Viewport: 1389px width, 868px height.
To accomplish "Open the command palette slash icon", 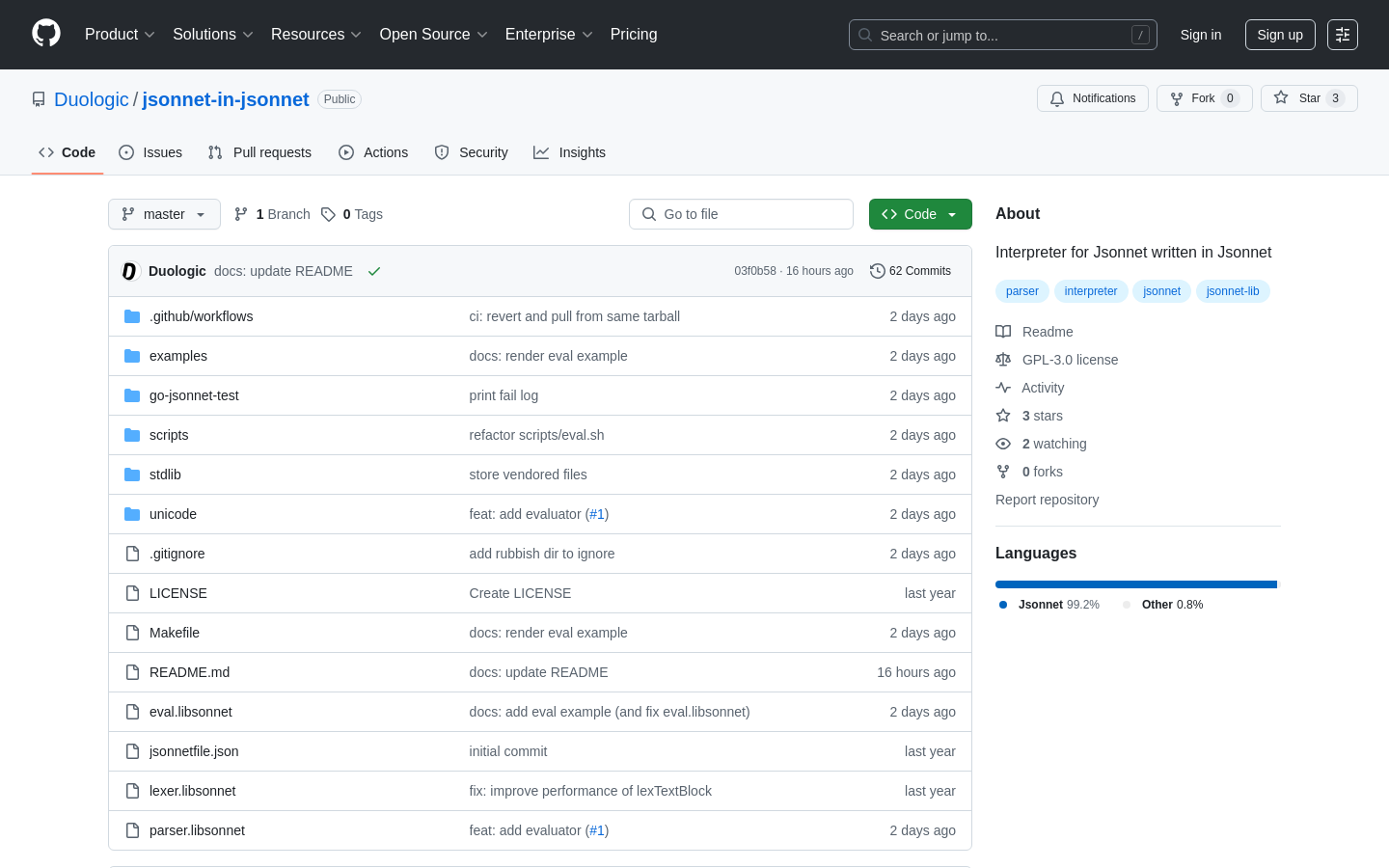I will [x=1140, y=35].
